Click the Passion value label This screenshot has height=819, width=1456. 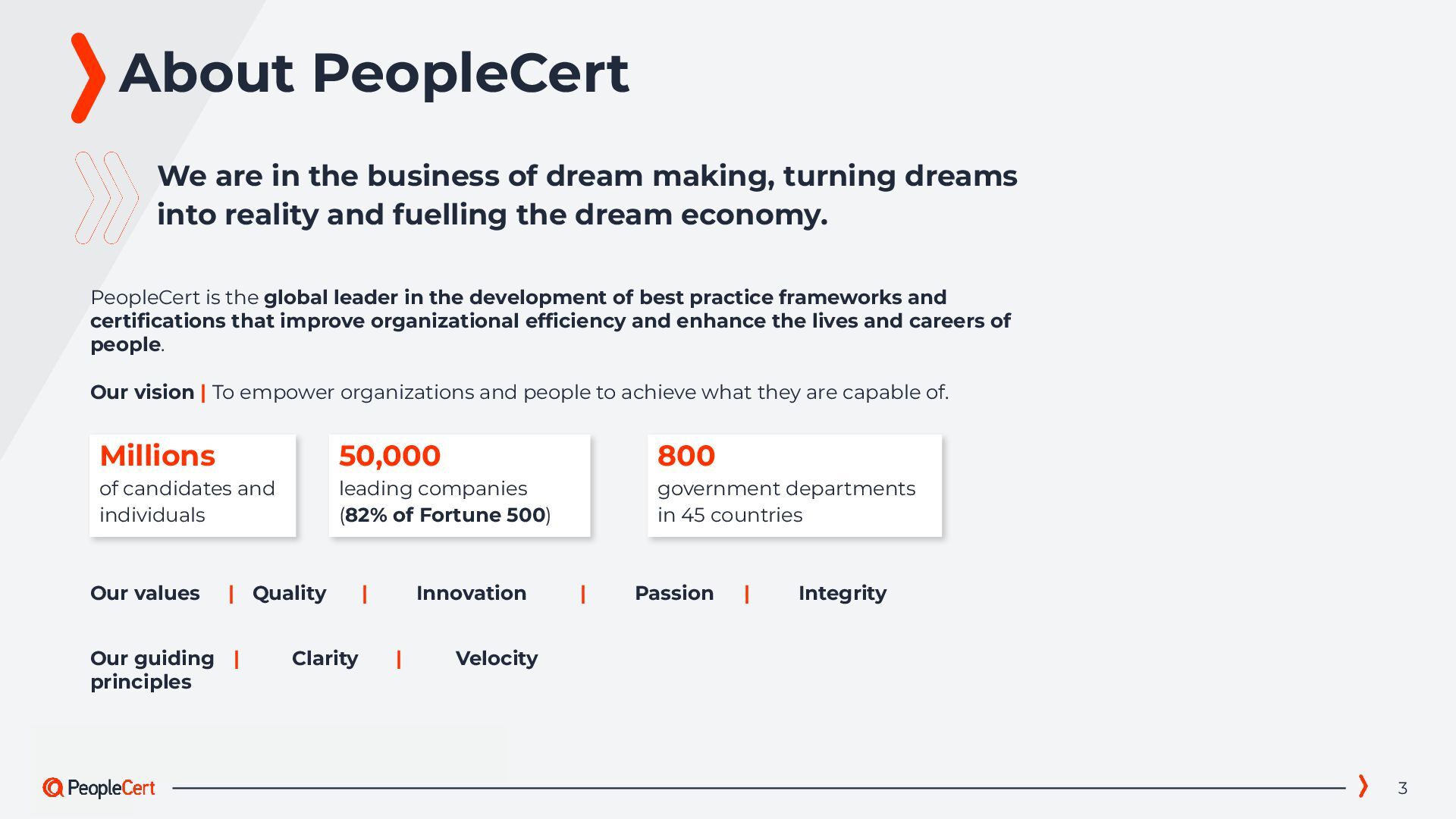pos(673,593)
